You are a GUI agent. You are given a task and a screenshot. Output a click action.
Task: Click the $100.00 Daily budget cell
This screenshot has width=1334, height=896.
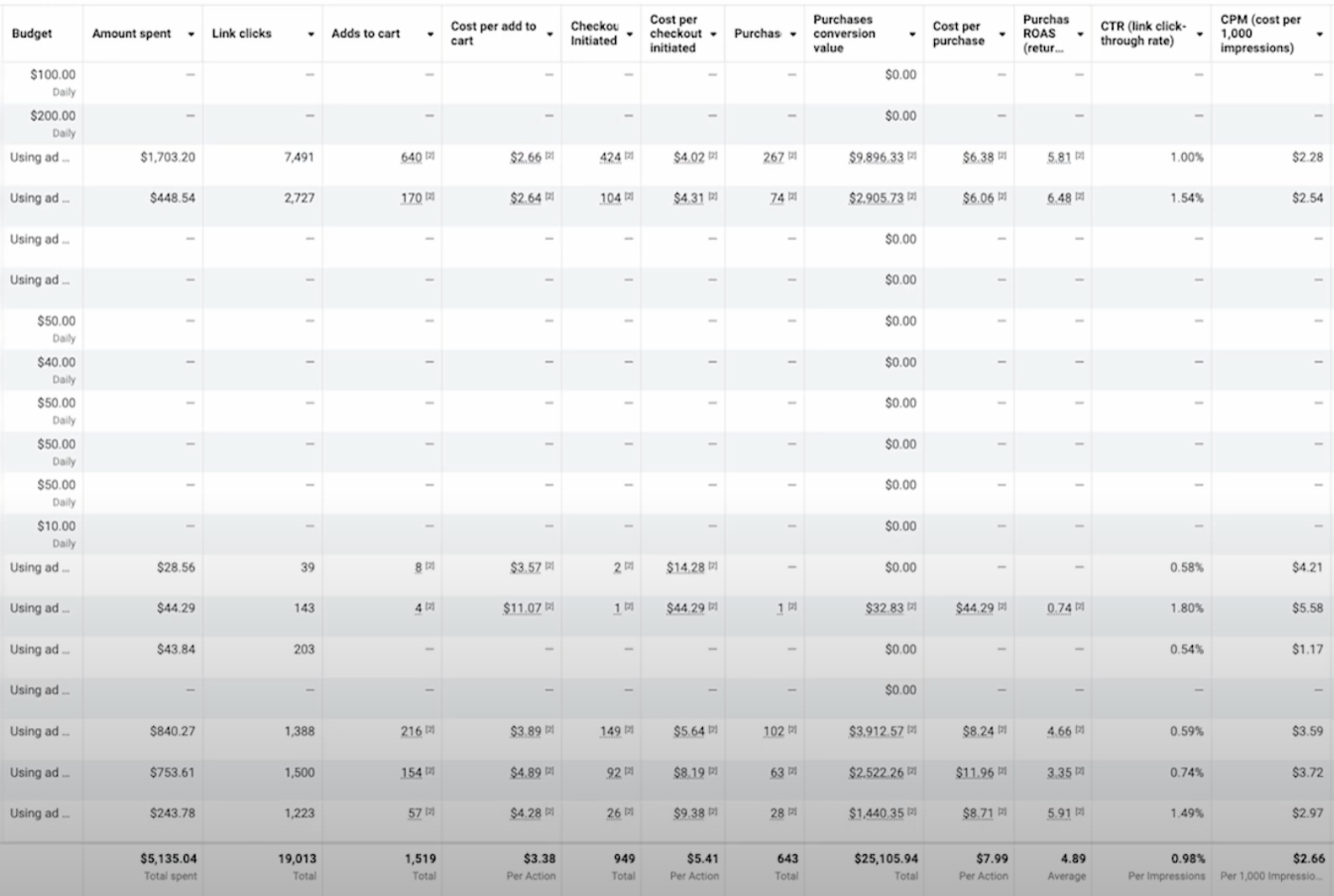pyautogui.click(x=52, y=81)
